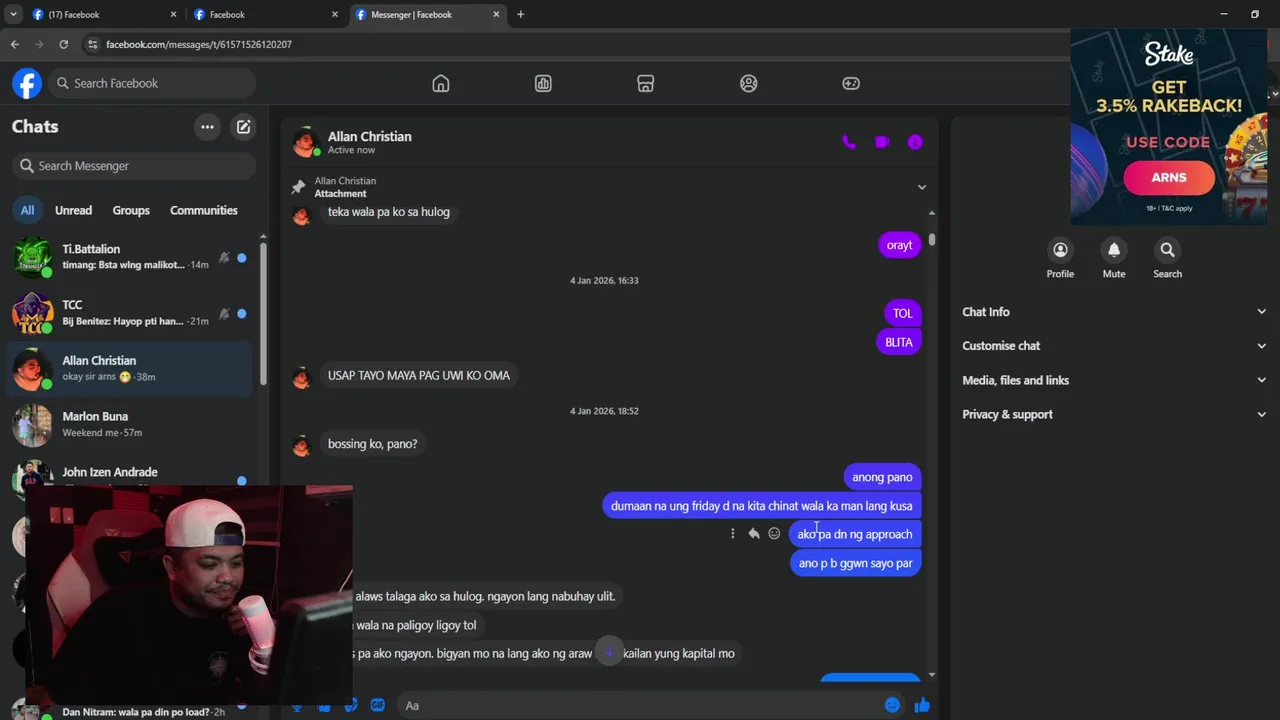Screen dimensions: 1280x720
Task: Click the 'orayt' message bubble
Action: (x=899, y=245)
